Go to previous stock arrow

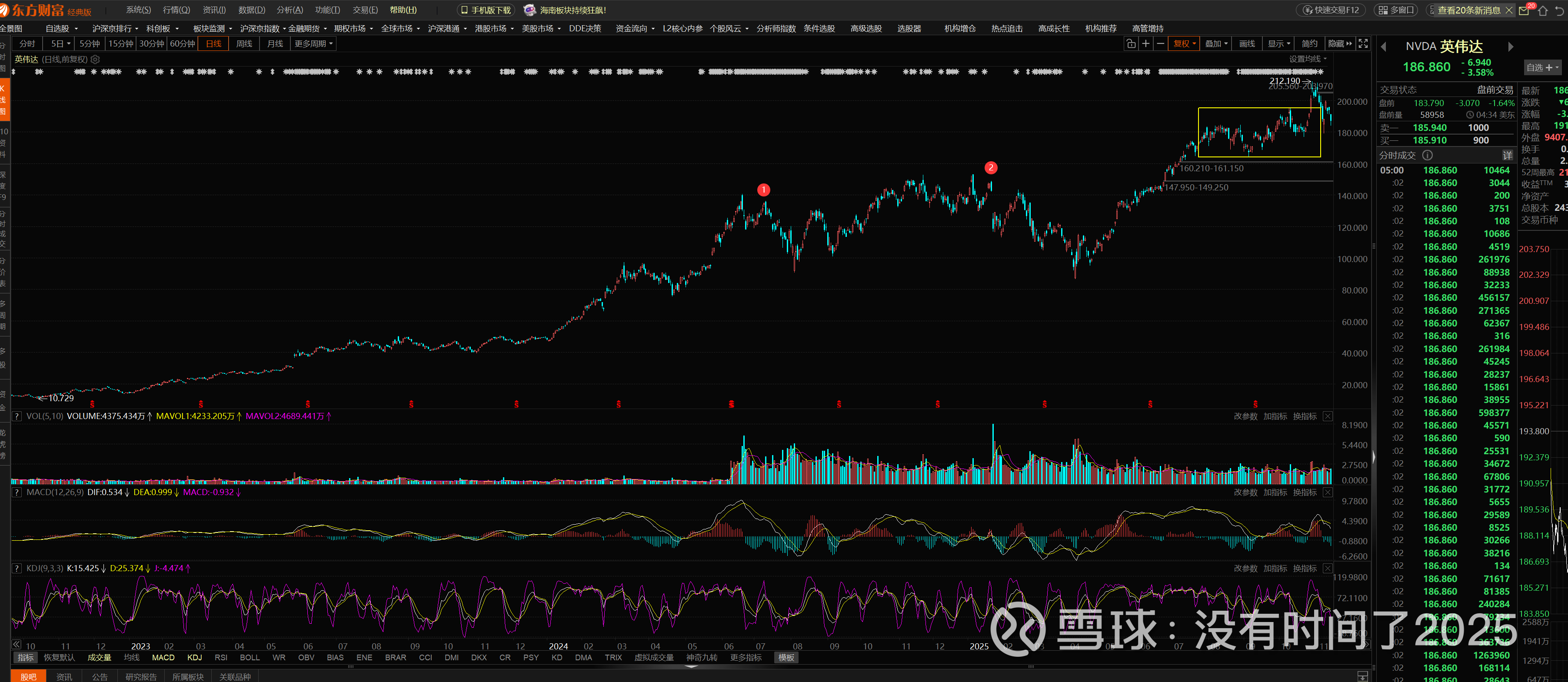click(1383, 47)
